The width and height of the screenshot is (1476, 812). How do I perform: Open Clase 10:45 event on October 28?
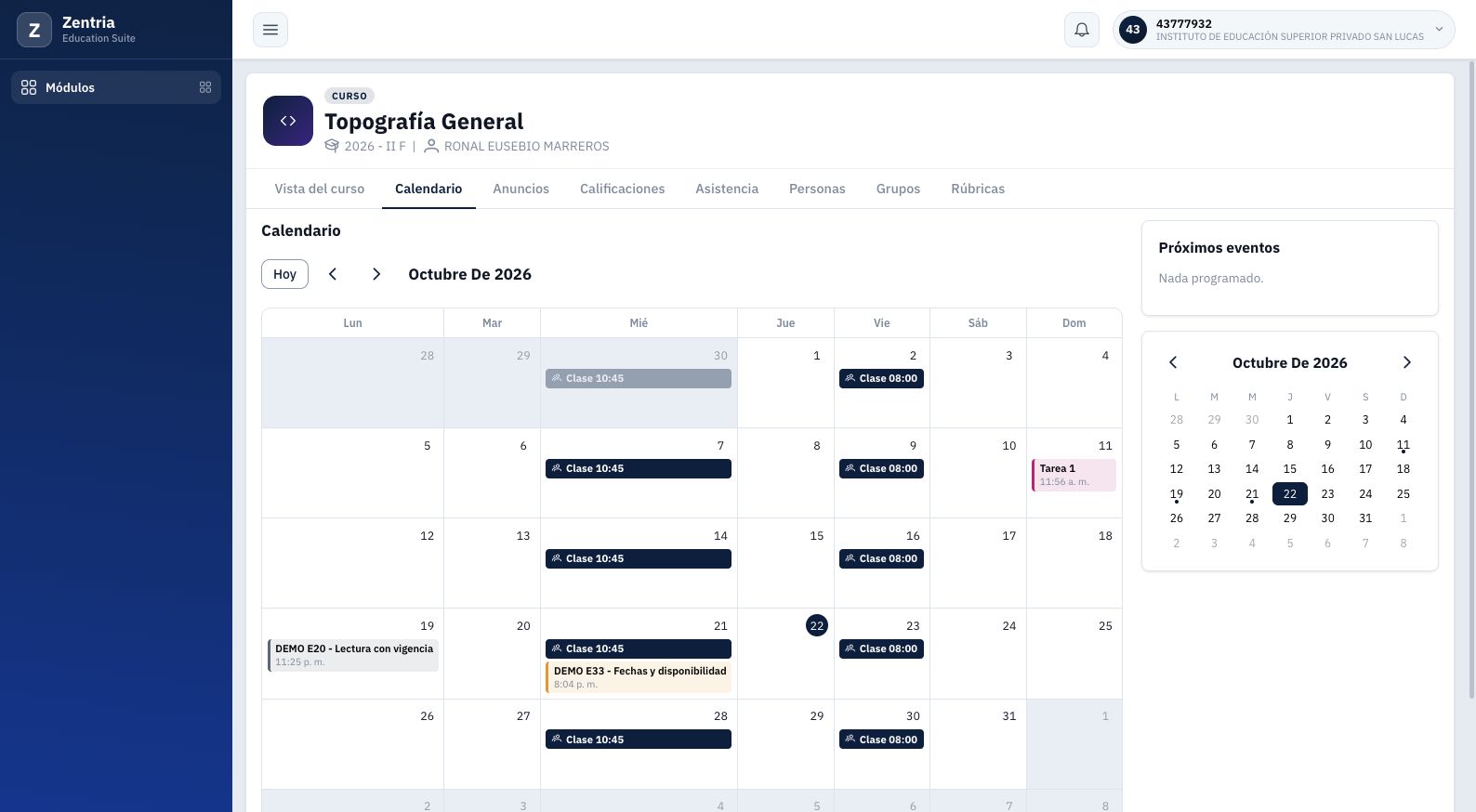coord(639,740)
